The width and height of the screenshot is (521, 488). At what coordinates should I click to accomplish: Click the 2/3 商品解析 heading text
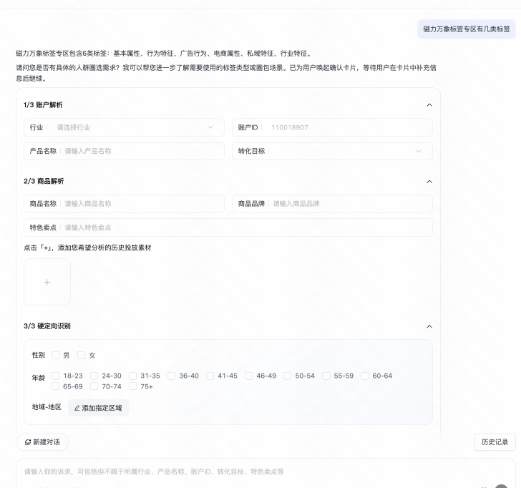[x=44, y=181]
